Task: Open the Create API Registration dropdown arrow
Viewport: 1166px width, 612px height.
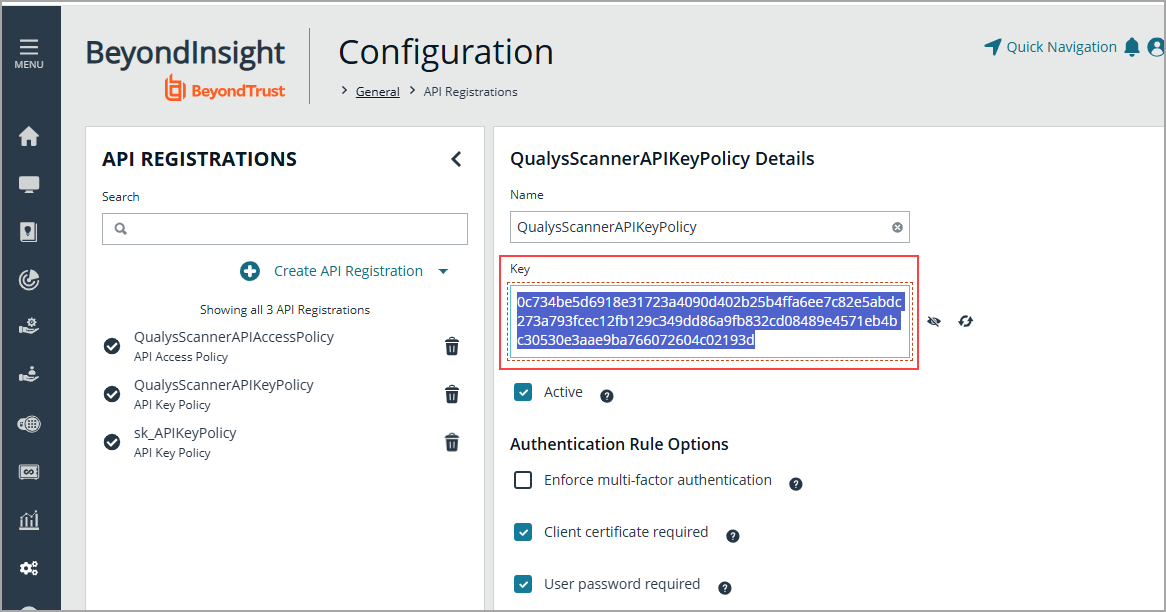Action: [x=444, y=270]
